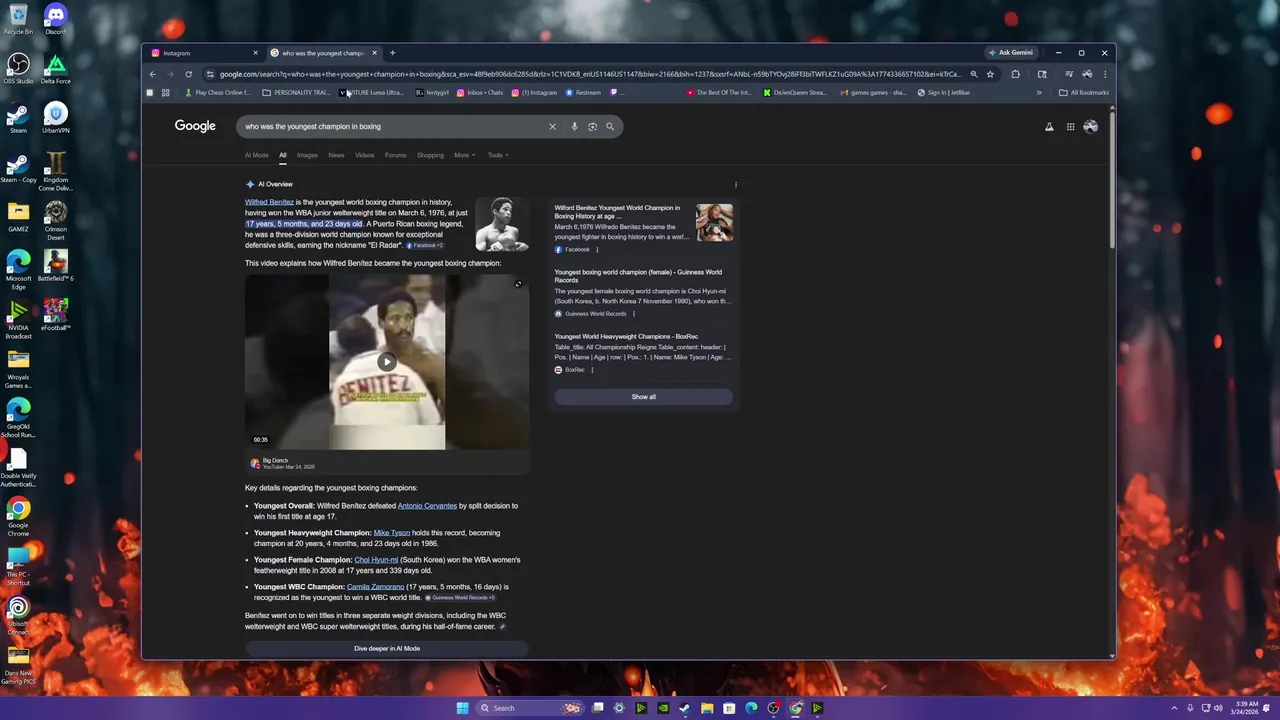The height and width of the screenshot is (720, 1280).
Task: Open options for the Guinness World Records source
Action: click(633, 314)
